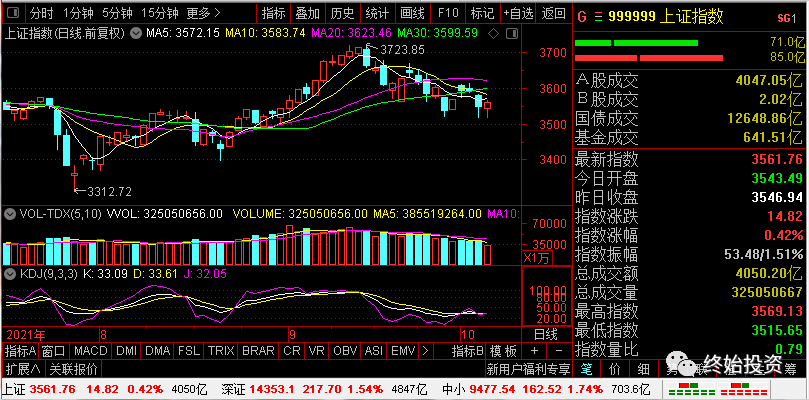Viewport: 809px width, 400px height.
Task: Select 窗口 tab
Action: [54, 351]
